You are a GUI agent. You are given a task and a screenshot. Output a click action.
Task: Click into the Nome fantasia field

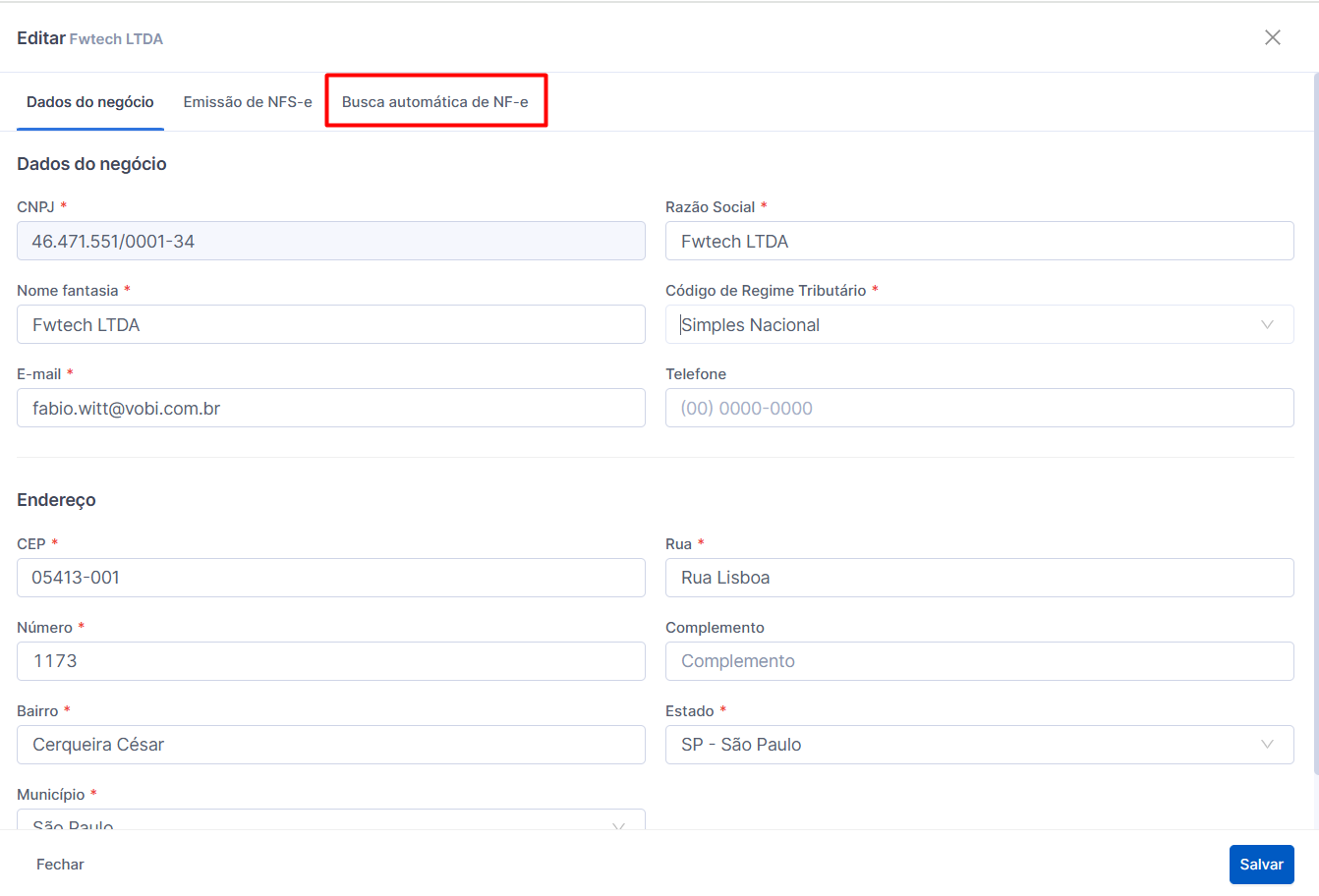[x=331, y=324]
